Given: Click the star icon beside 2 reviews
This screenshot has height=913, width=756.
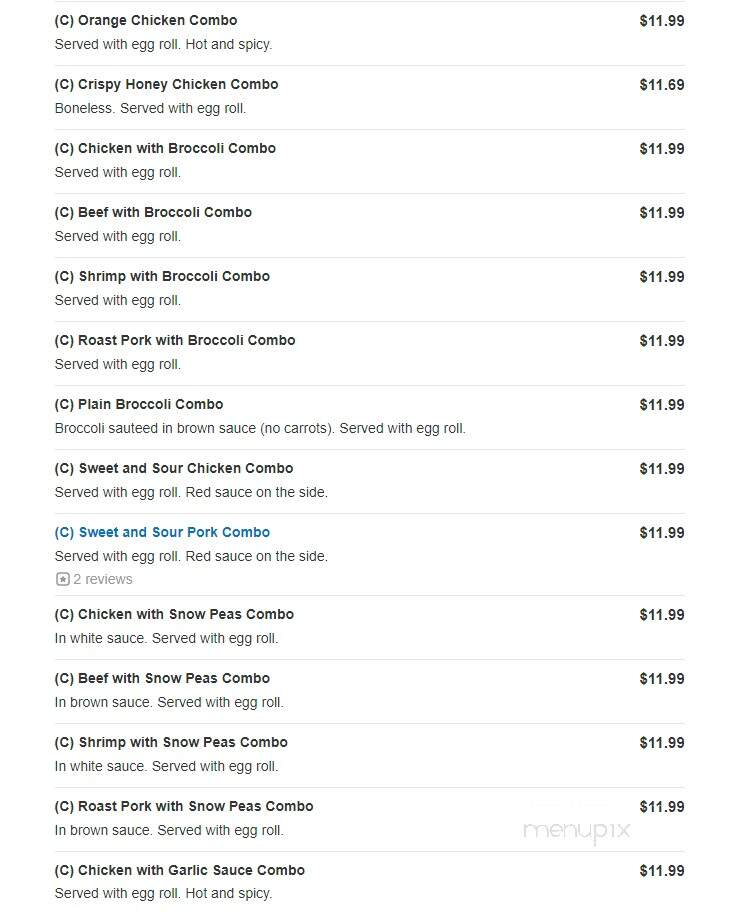Looking at the screenshot, I should coord(62,579).
